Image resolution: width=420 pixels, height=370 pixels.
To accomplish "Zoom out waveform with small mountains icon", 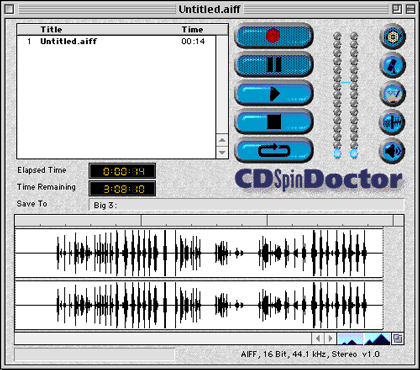I will [350, 339].
